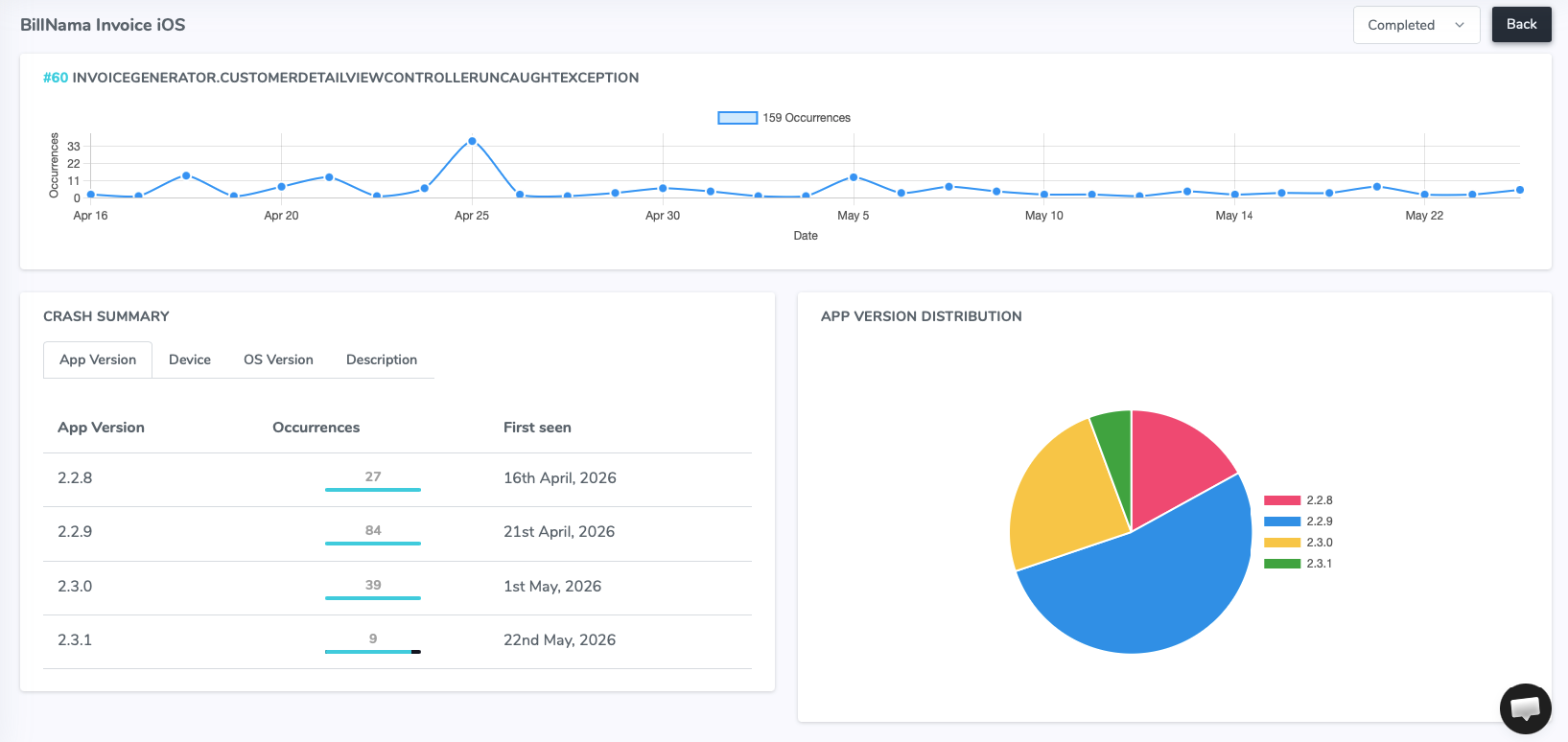Toggle the 159 Occurrences legend box

tap(737, 118)
